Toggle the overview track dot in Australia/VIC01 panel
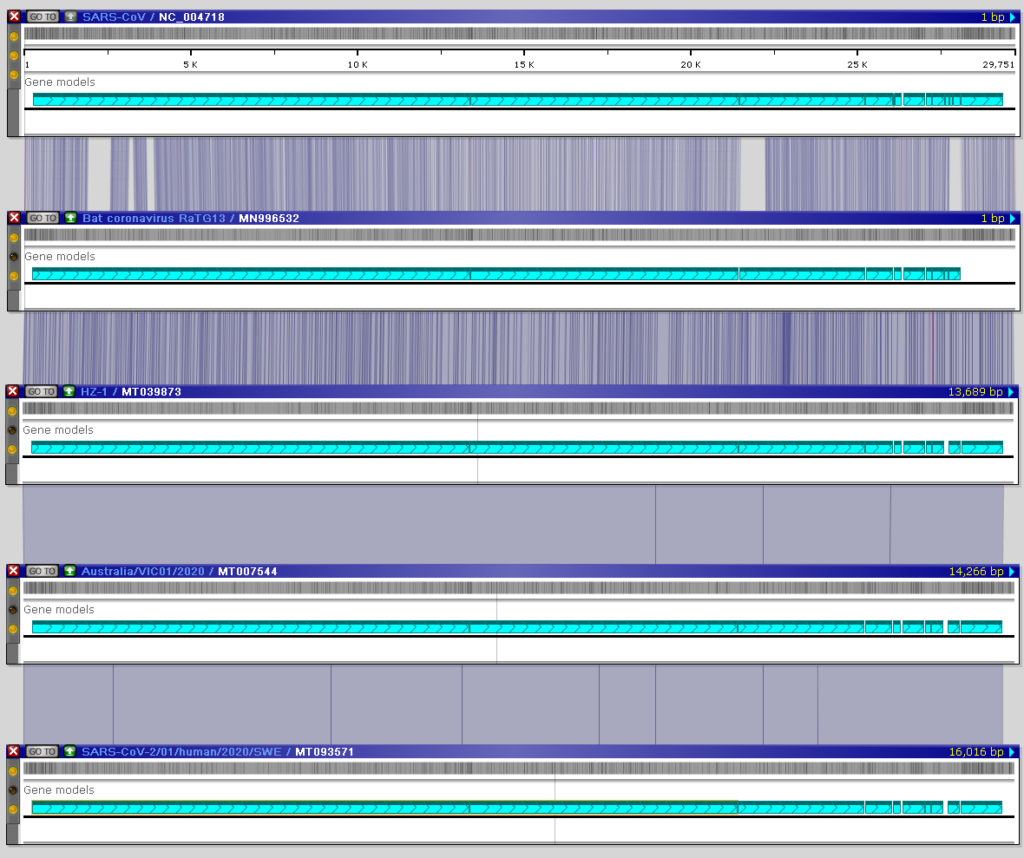 13,590
